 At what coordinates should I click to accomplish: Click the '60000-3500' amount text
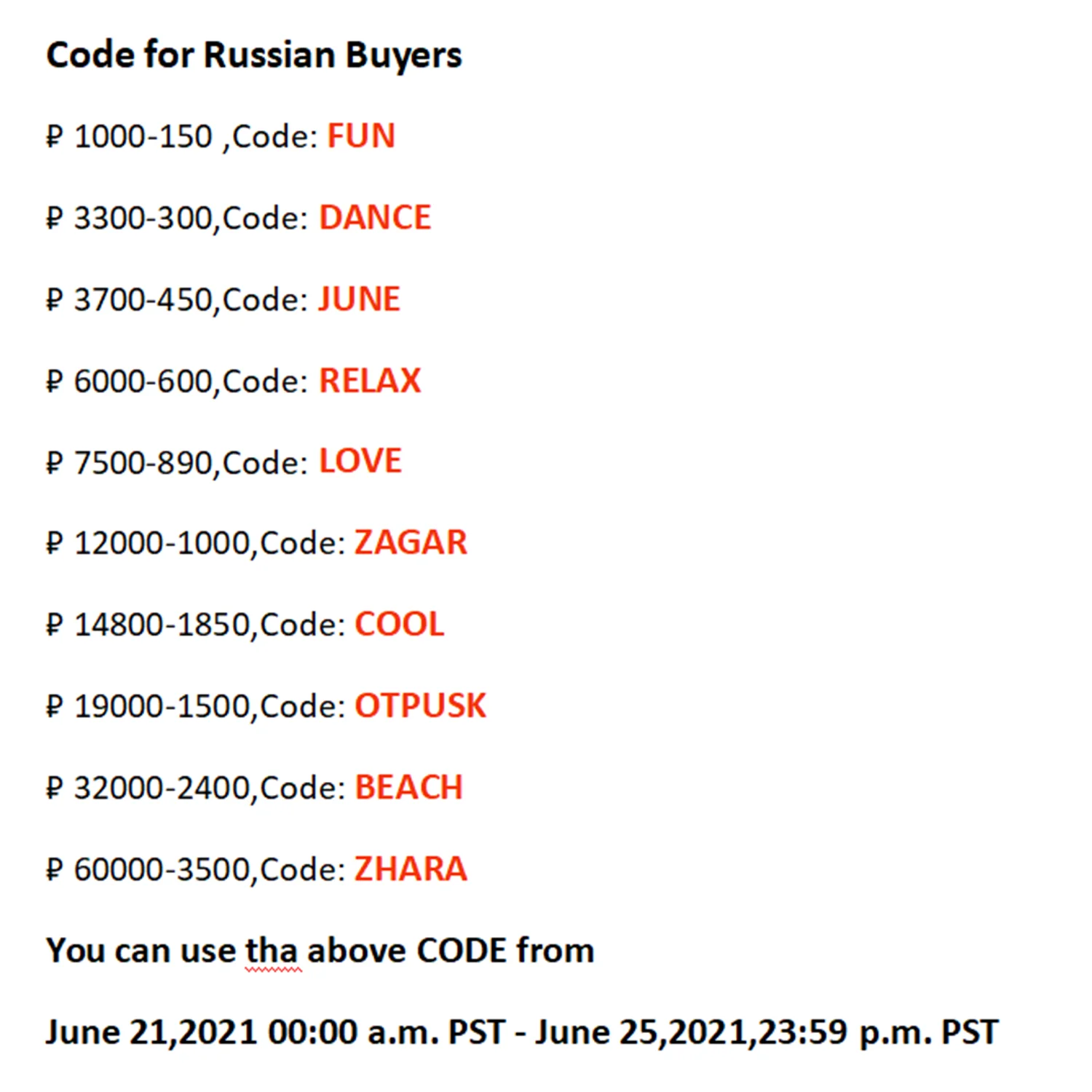[162, 870]
